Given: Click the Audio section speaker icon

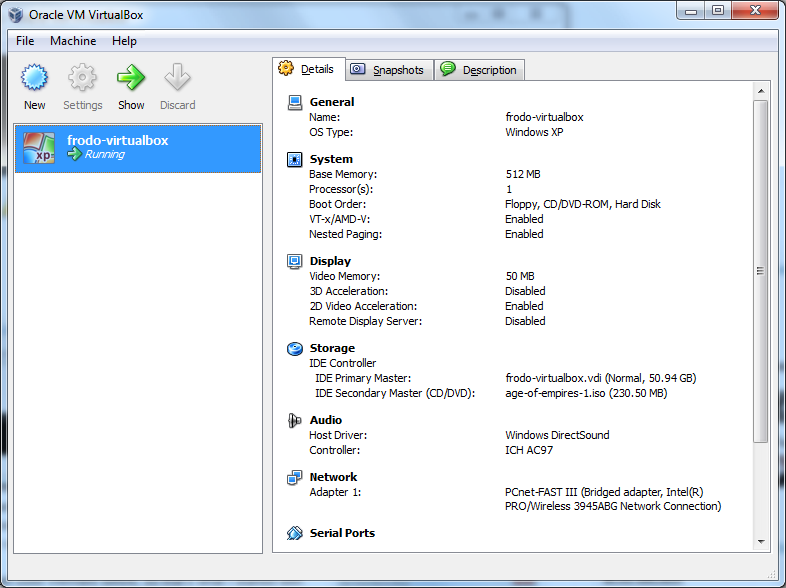Looking at the screenshot, I should click(x=294, y=420).
